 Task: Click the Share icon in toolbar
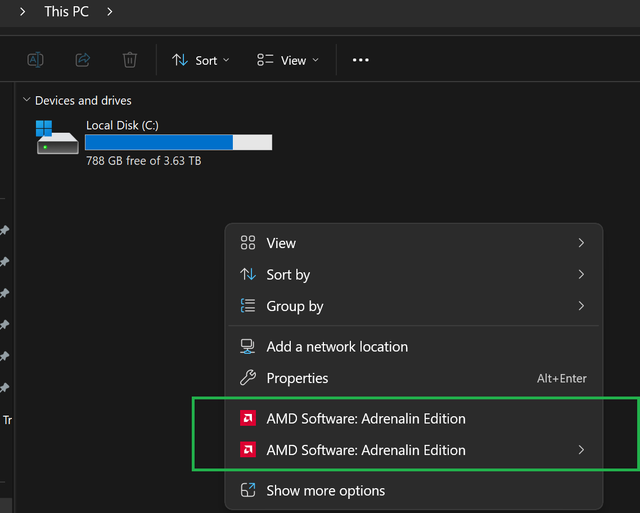[x=83, y=60]
